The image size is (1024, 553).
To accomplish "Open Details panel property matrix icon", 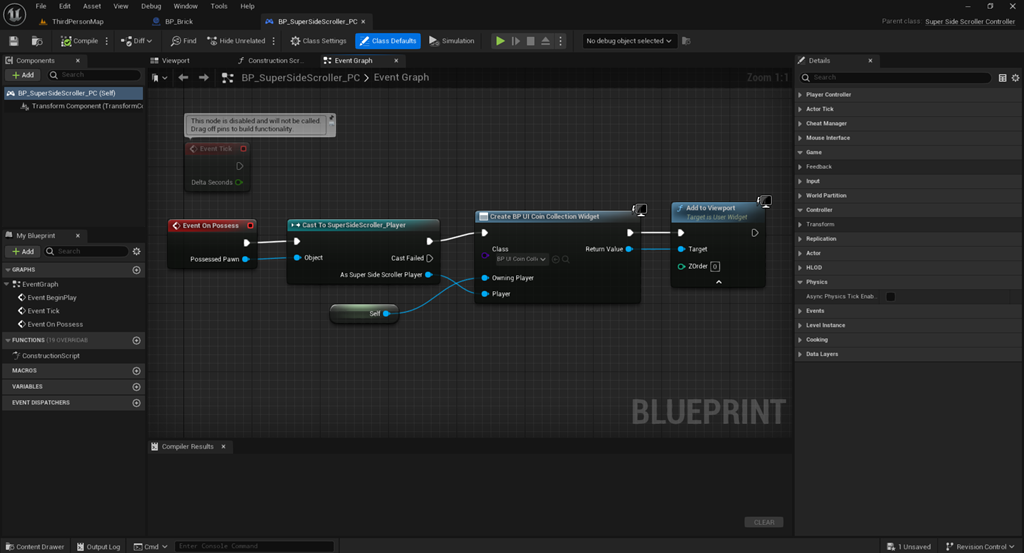I will pyautogui.click(x=1002, y=78).
